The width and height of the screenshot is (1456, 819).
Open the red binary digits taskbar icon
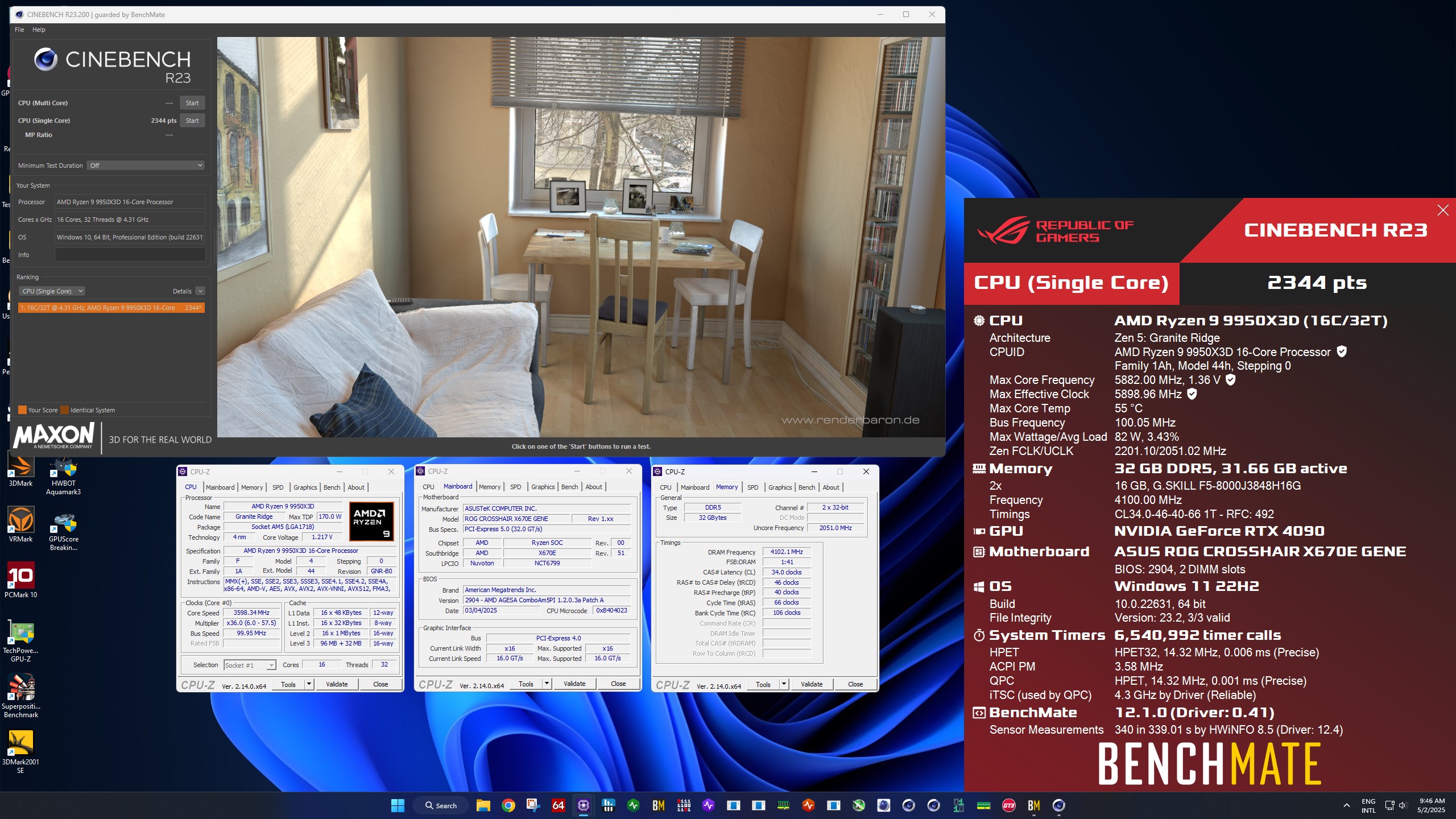684,805
